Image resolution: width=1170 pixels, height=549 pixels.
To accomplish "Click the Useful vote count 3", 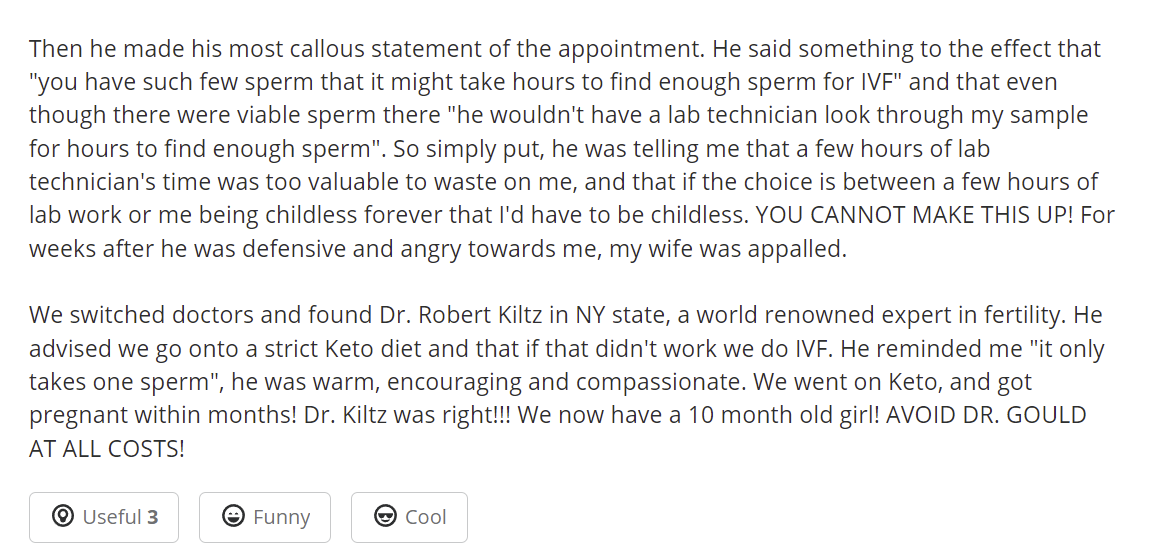I will coord(153,517).
